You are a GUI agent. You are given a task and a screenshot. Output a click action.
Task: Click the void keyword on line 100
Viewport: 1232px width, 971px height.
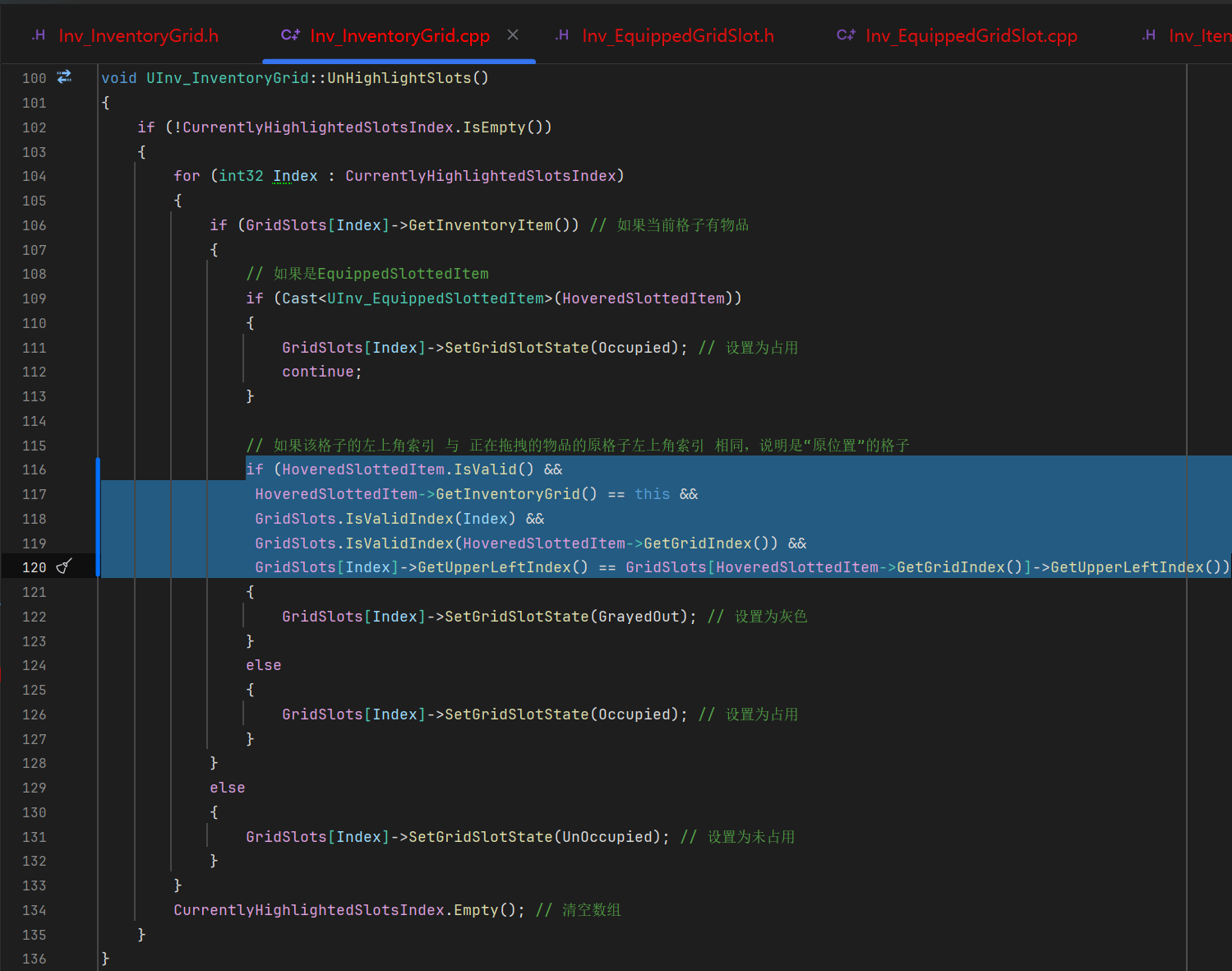pos(119,78)
